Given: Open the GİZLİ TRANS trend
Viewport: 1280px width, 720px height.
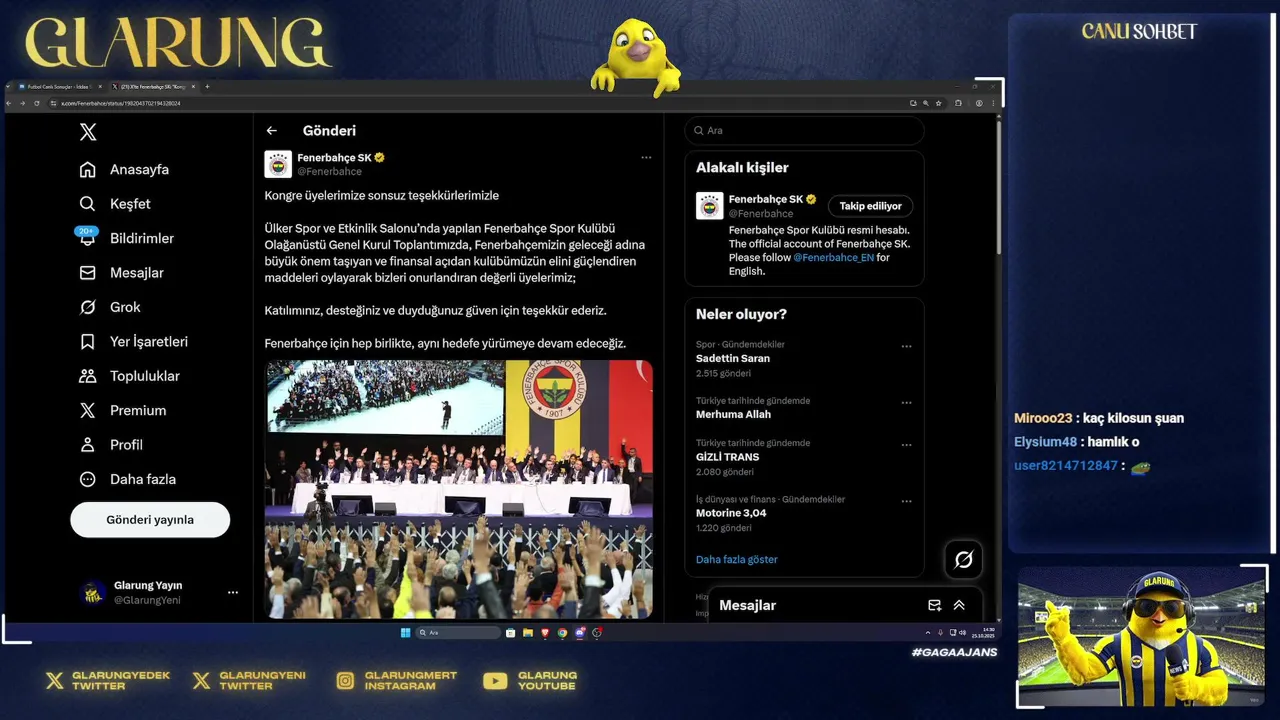Looking at the screenshot, I should coord(727,457).
